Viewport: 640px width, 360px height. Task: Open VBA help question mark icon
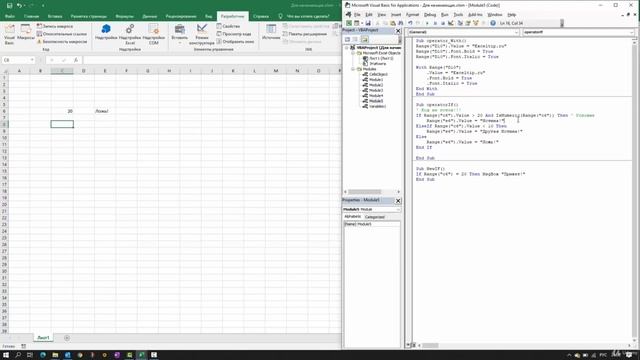493,23
